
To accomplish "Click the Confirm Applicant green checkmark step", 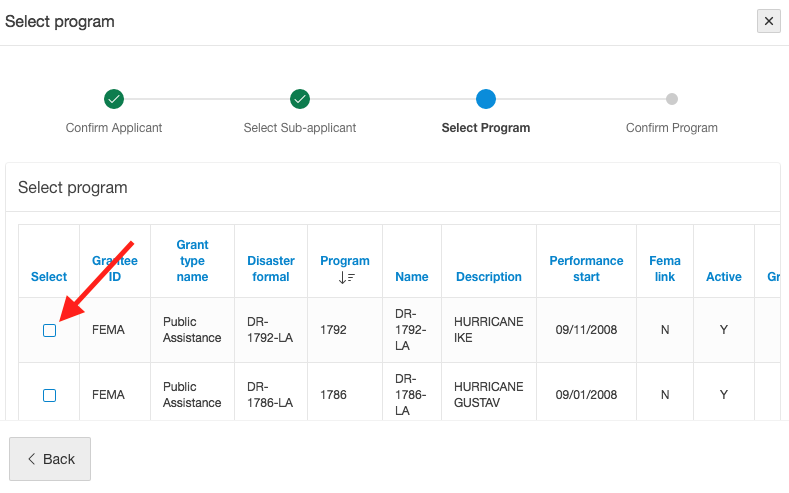I will 114,99.
